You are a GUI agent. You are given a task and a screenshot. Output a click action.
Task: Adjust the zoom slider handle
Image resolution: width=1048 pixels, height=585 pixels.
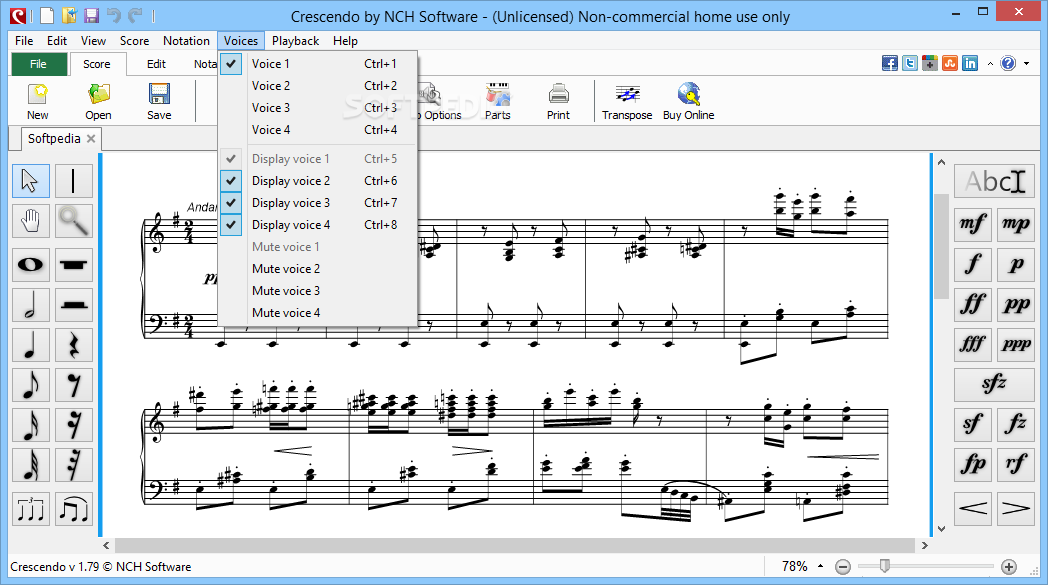coord(884,566)
